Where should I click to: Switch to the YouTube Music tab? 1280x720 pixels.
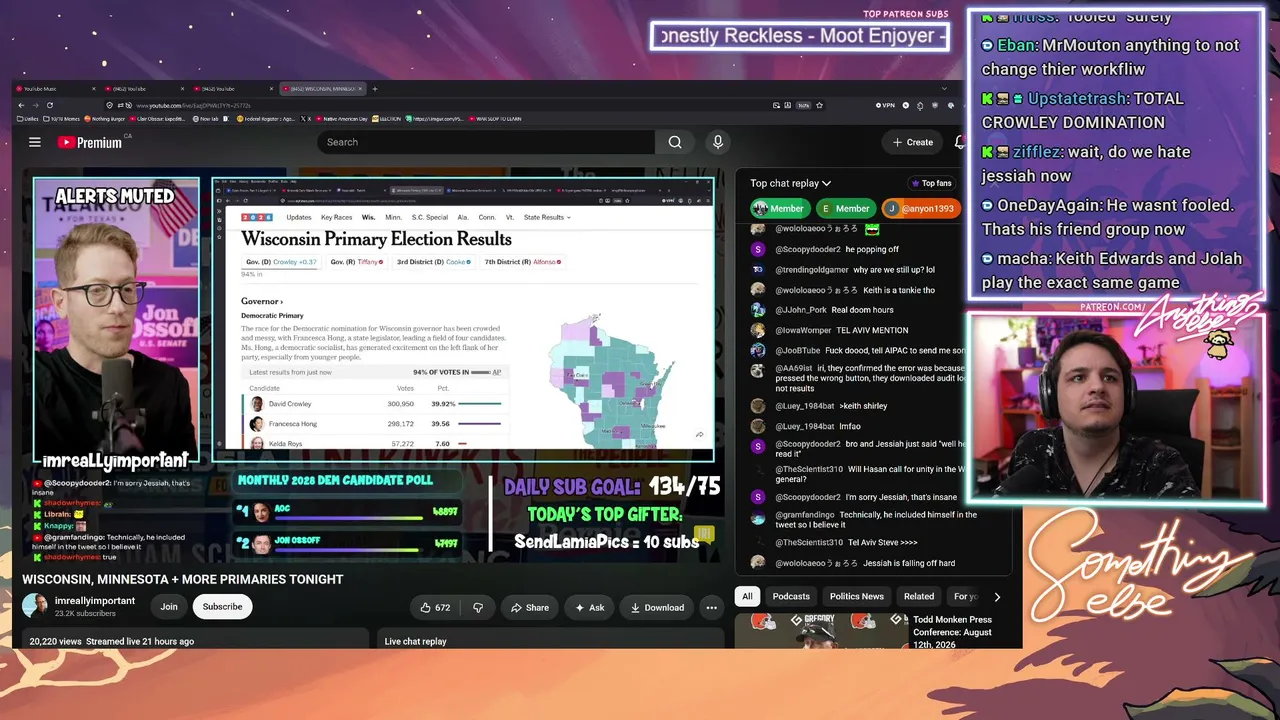(55, 89)
